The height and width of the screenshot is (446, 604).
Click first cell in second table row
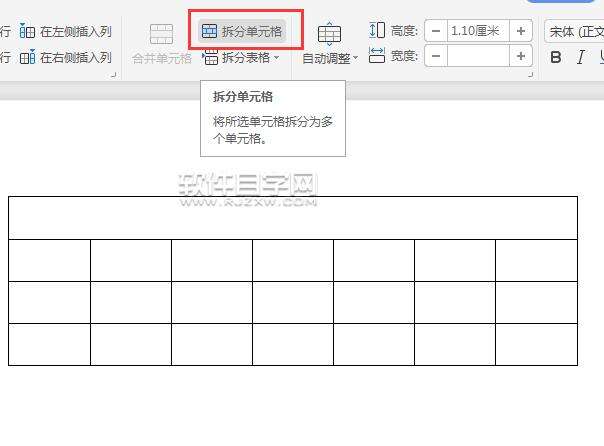pyautogui.click(x=49, y=260)
